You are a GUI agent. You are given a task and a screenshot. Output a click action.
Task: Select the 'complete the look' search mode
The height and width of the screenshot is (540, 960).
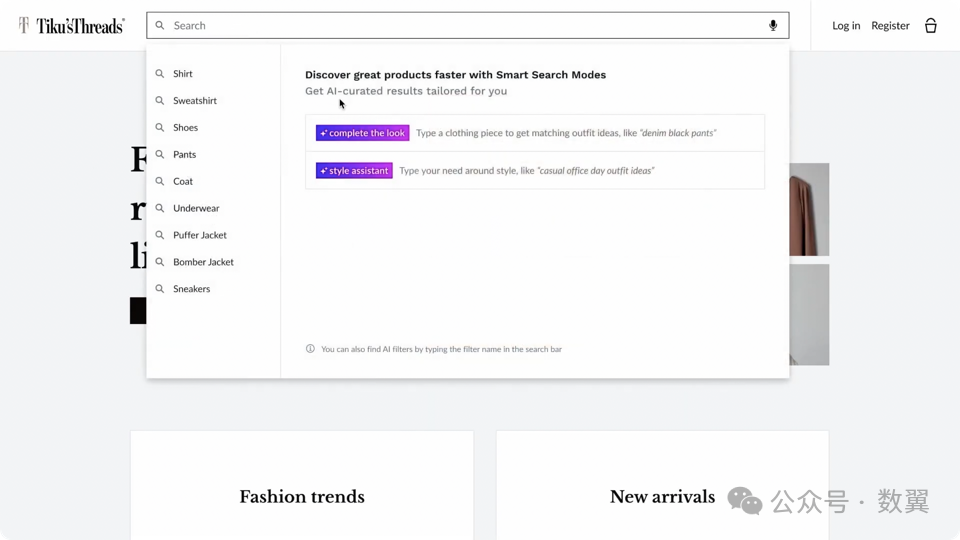[362, 133]
